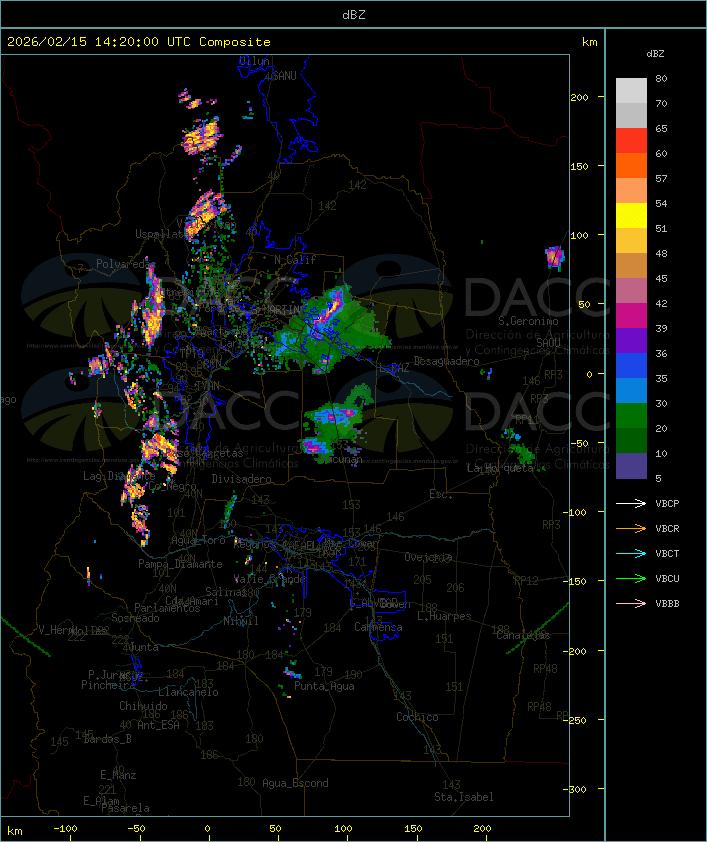Click the N_Calif label
This screenshot has width=707, height=842.
(x=295, y=259)
